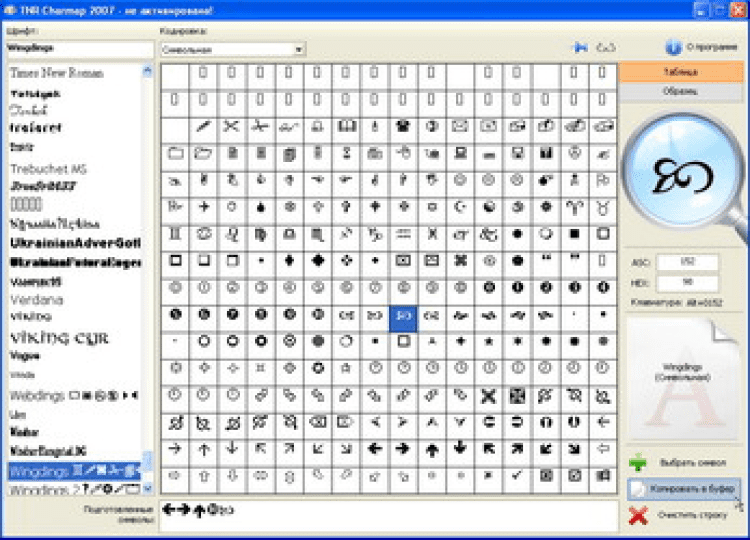Screen dimensions: 750x540
Task: Click font list scrollbar up arrow
Action: pos(147,71)
